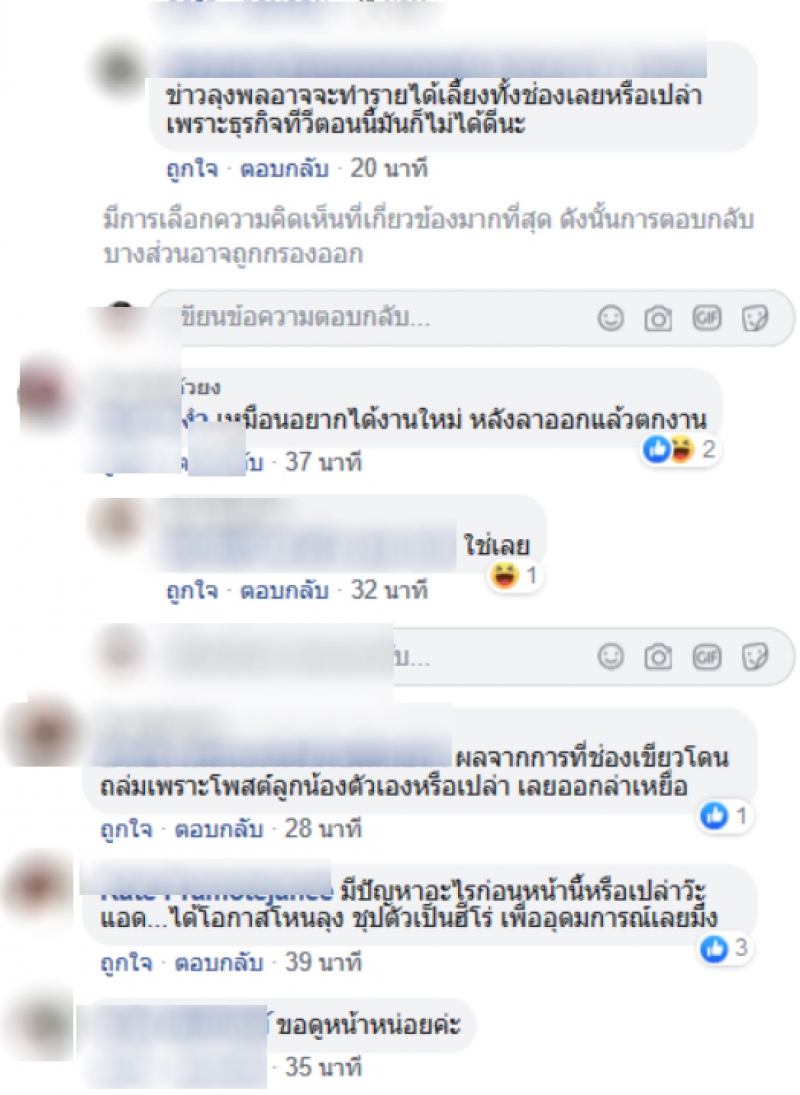Insert GIF in upper reply box
Screen dimensions: 800x1095
706,318
